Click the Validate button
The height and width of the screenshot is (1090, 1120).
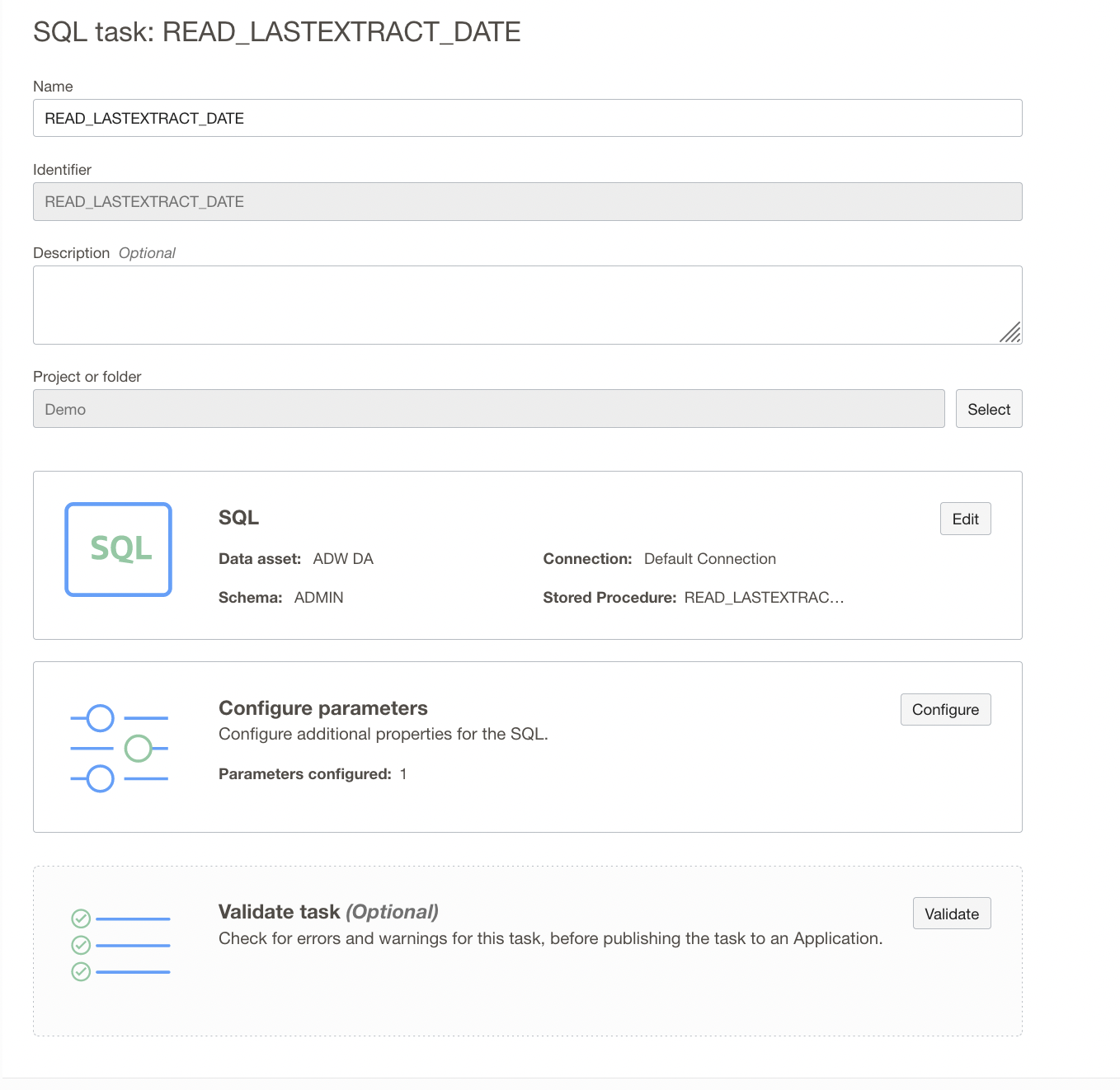951,913
